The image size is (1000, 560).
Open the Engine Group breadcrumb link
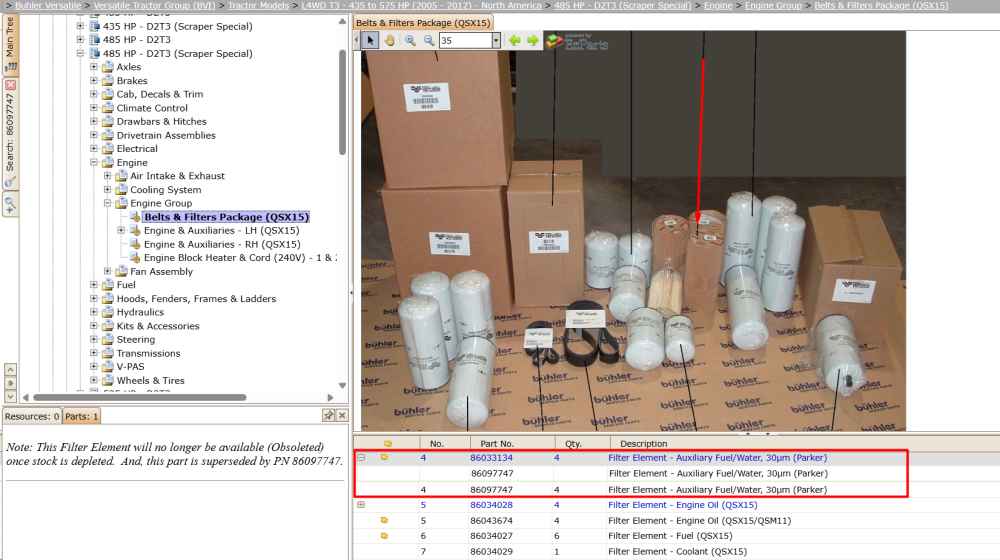tap(773, 5)
